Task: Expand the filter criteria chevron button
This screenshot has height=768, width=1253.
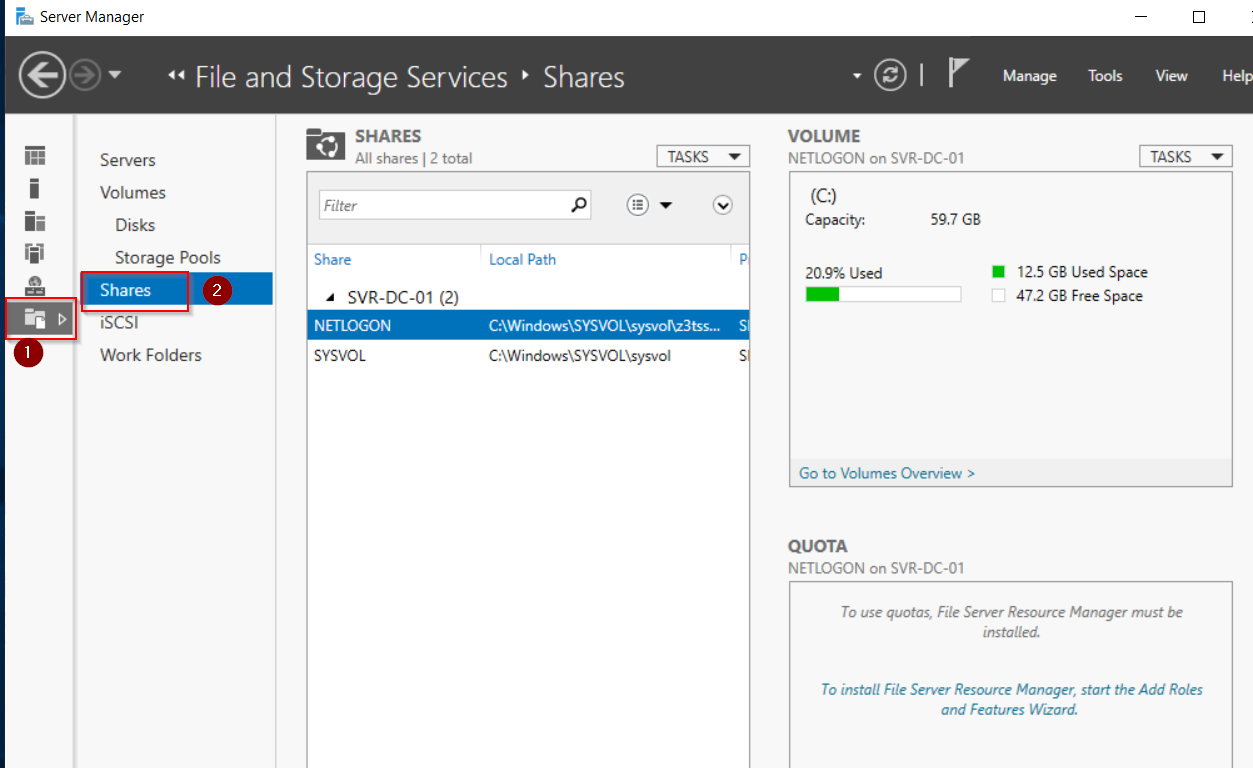Action: [x=723, y=205]
